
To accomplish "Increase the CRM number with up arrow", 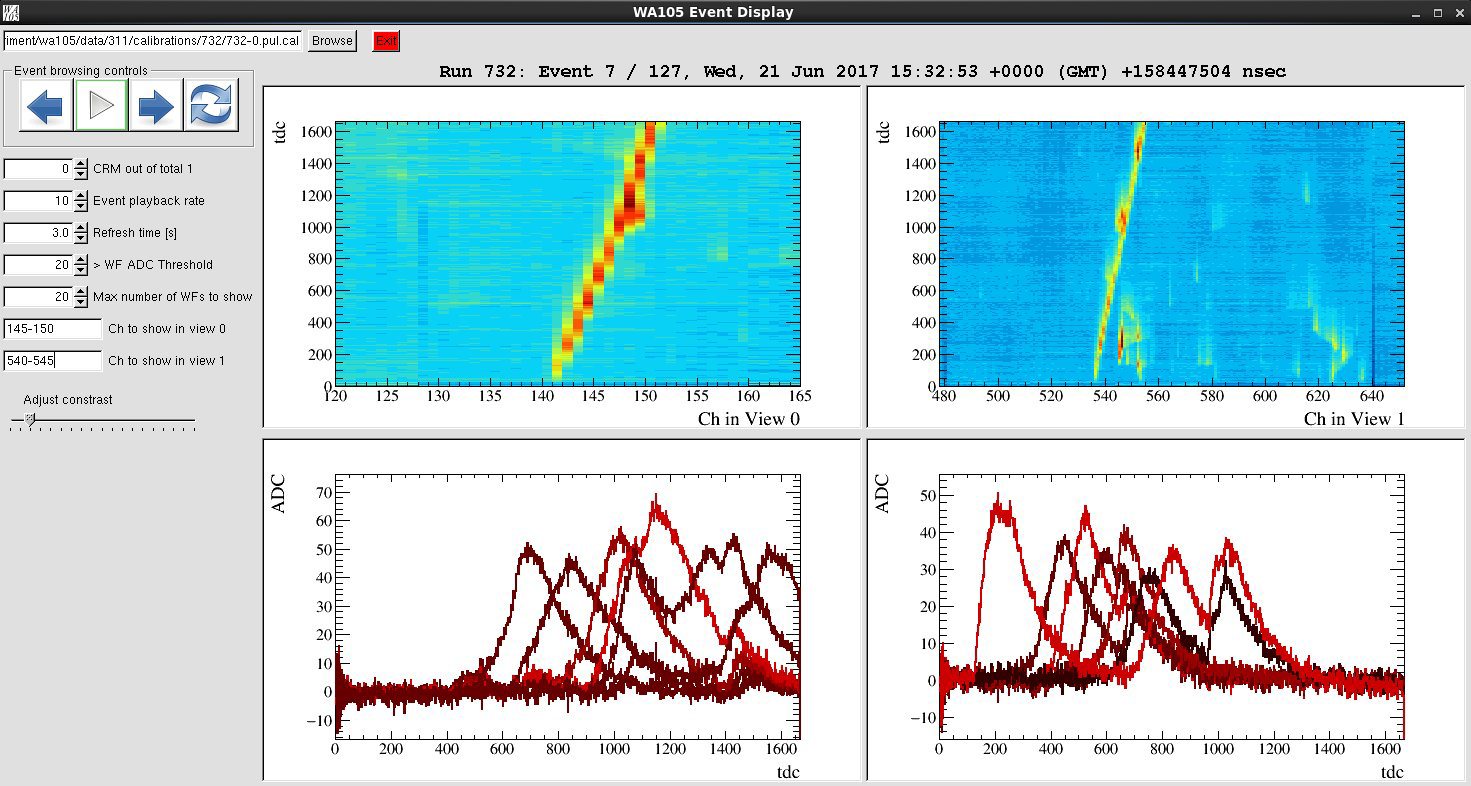I will click(81, 164).
